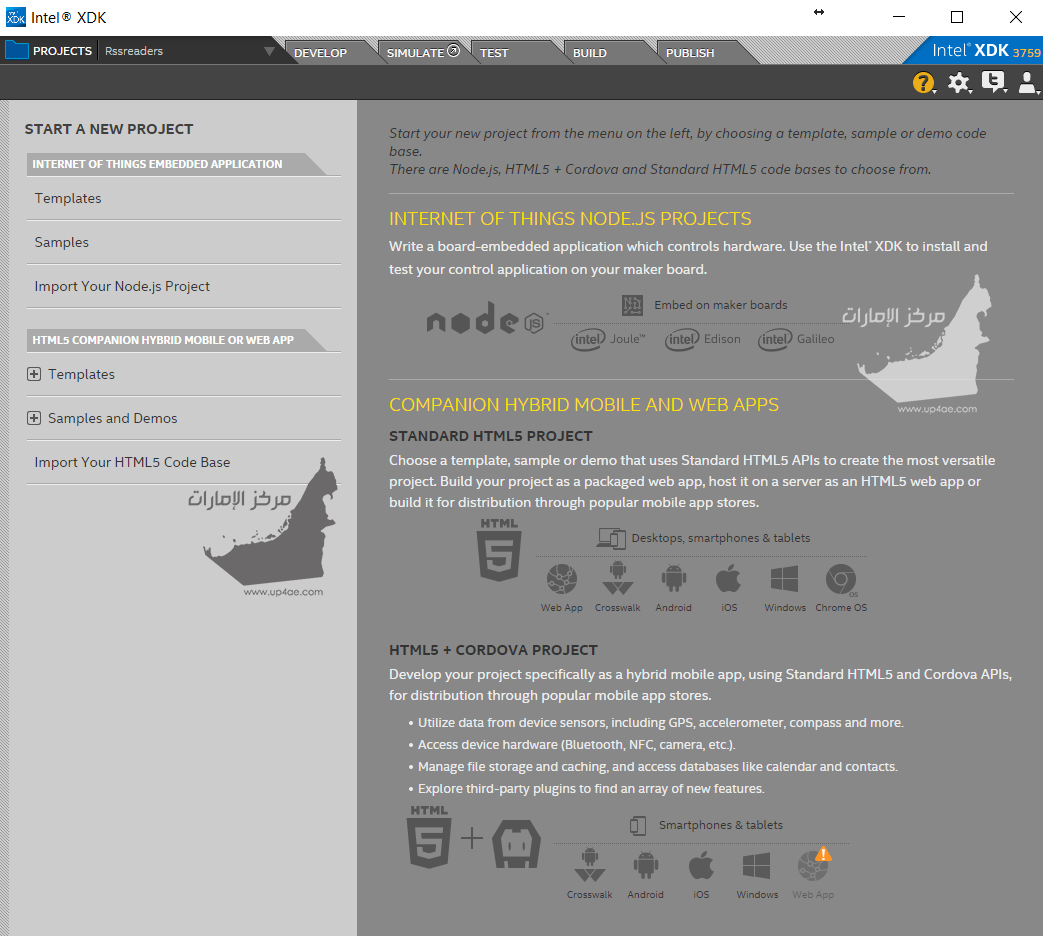Maximize the Intel XDK window

point(957,17)
